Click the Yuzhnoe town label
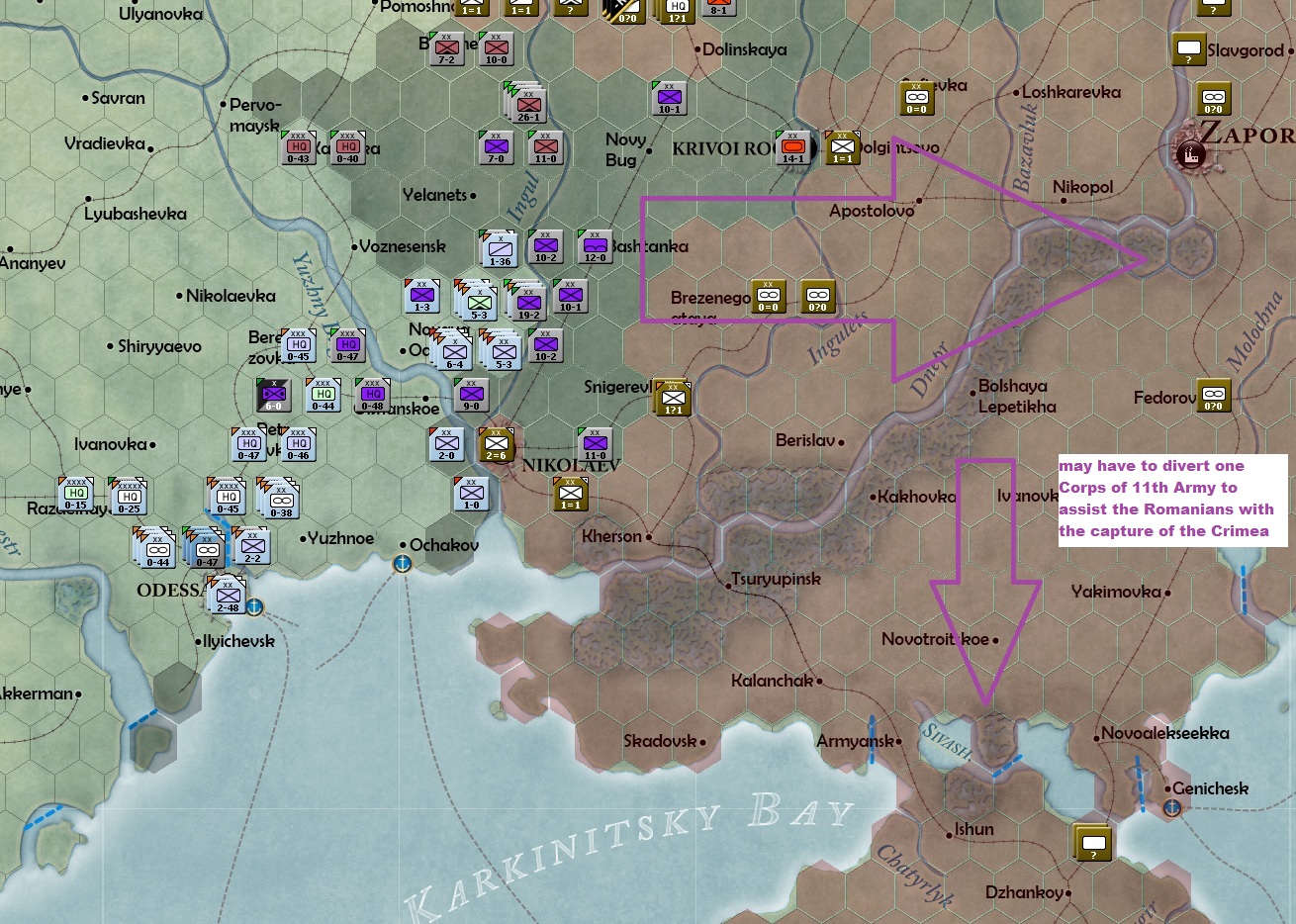The image size is (1296, 924). [340, 538]
